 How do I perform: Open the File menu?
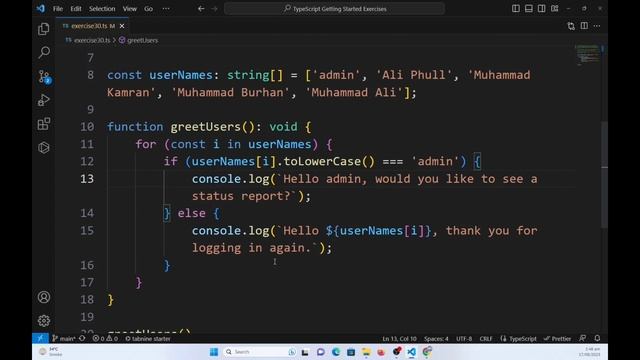point(58,9)
